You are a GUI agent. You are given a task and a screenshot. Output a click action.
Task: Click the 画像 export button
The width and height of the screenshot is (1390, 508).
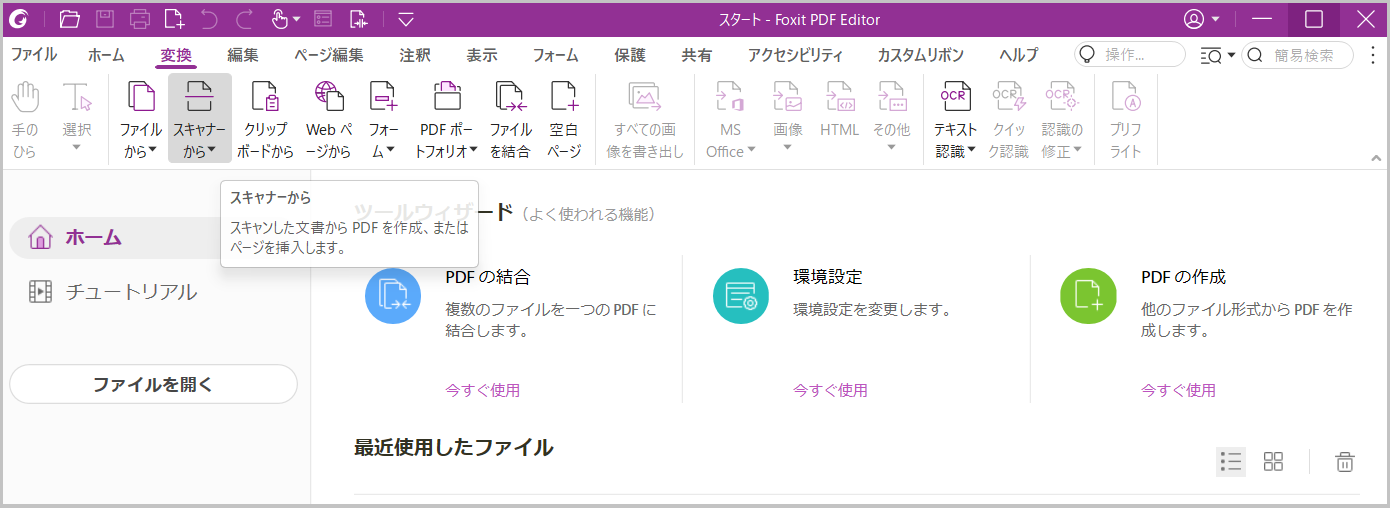[x=787, y=120]
